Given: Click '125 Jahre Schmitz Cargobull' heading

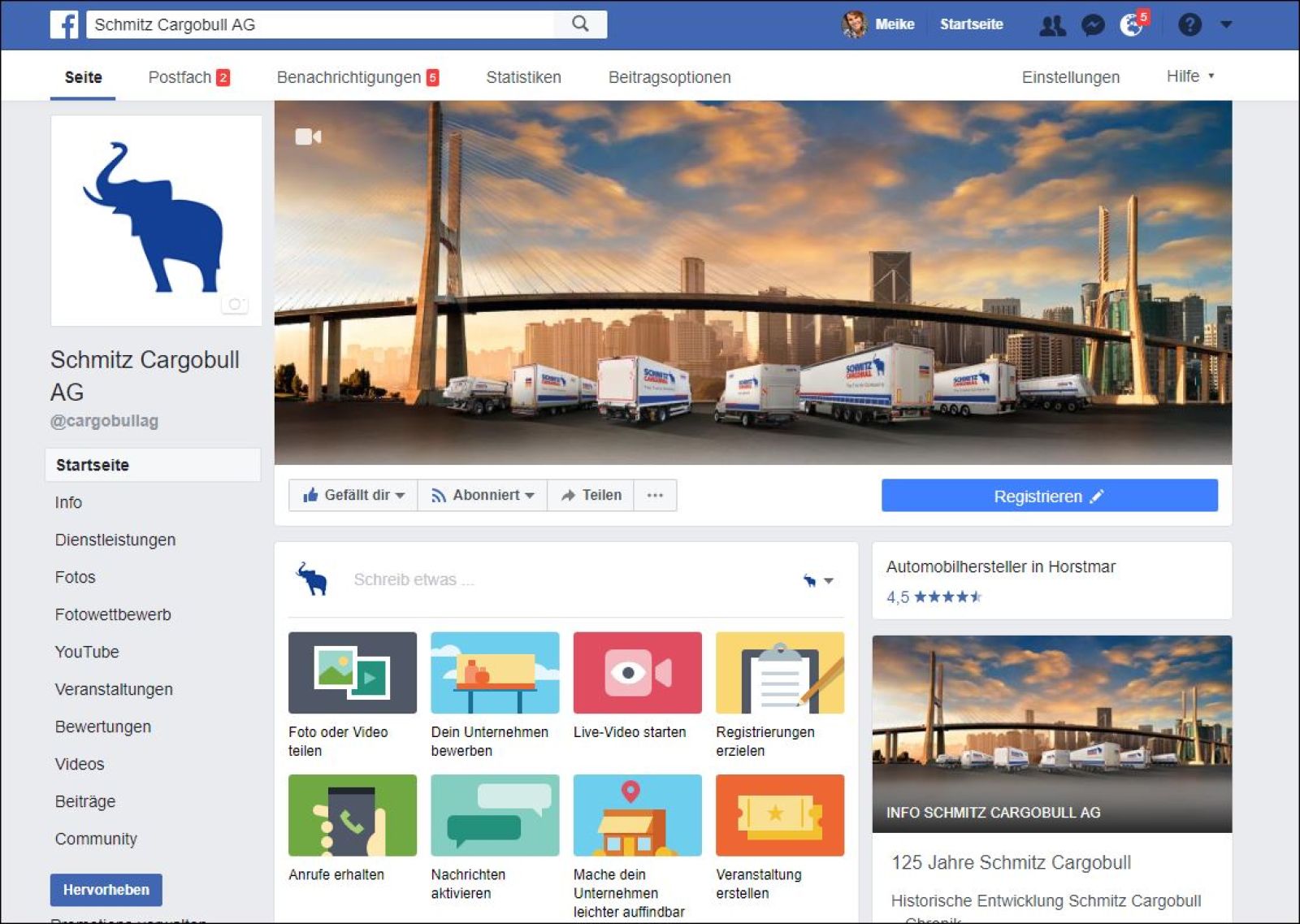Looking at the screenshot, I should coord(1011,862).
